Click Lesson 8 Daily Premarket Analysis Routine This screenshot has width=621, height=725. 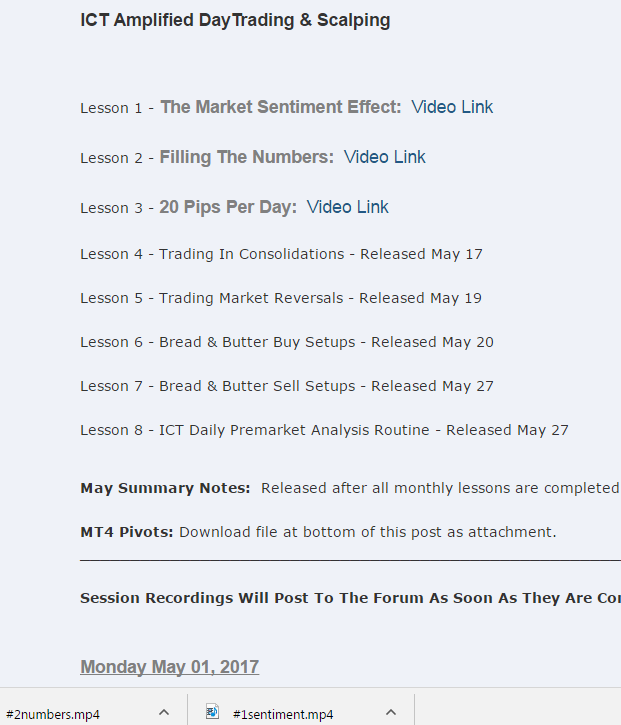point(295,430)
